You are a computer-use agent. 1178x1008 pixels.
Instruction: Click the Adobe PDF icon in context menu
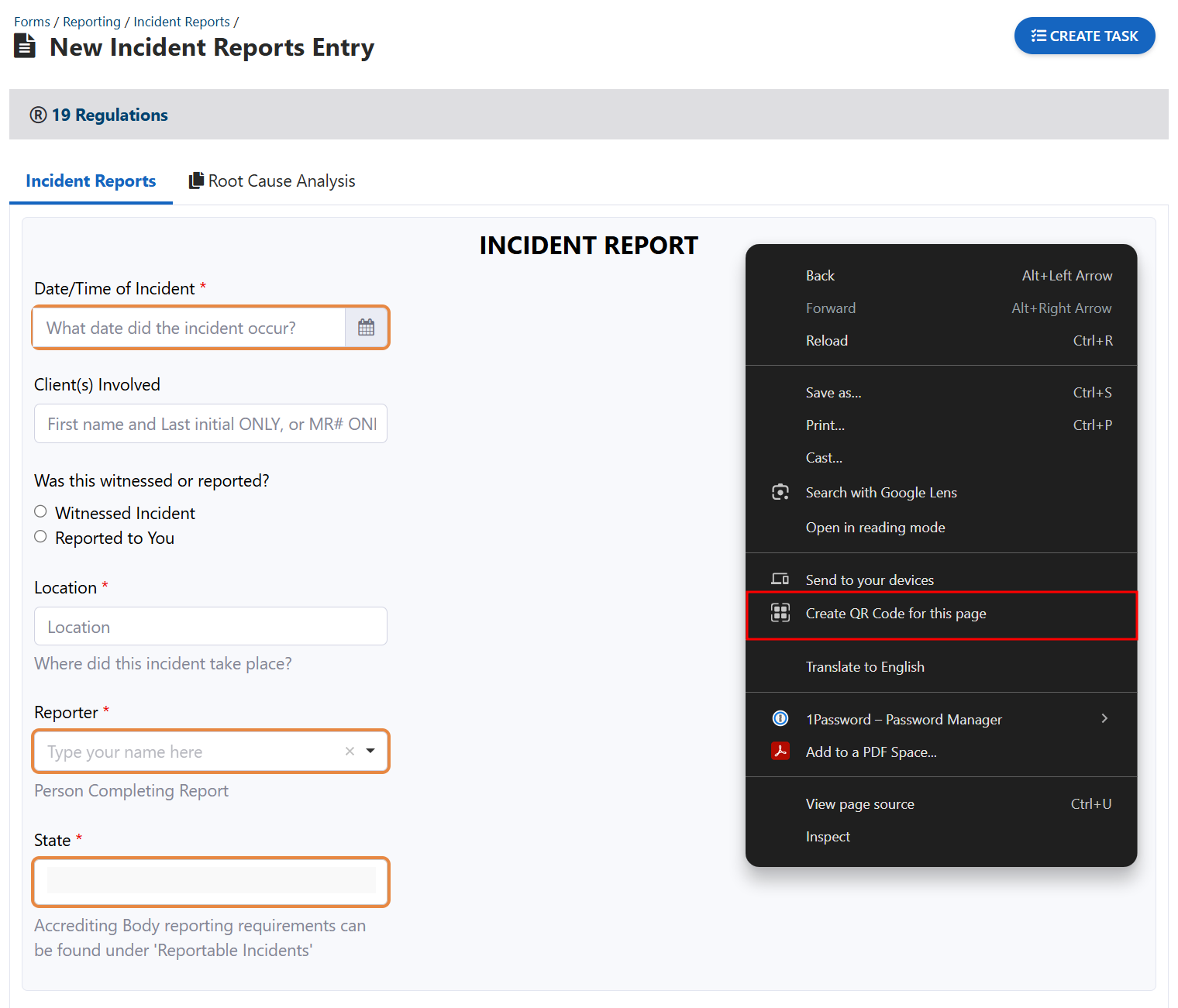pyautogui.click(x=780, y=752)
